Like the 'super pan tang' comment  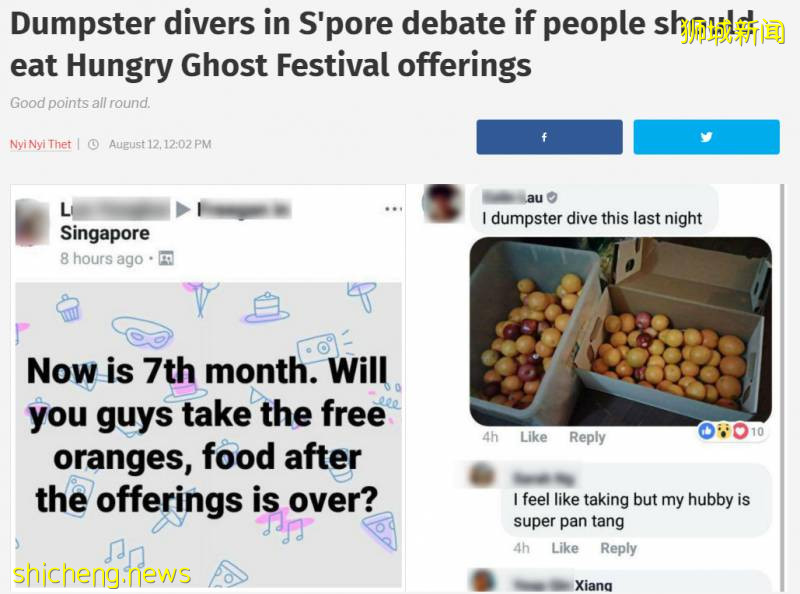pyautogui.click(x=565, y=548)
